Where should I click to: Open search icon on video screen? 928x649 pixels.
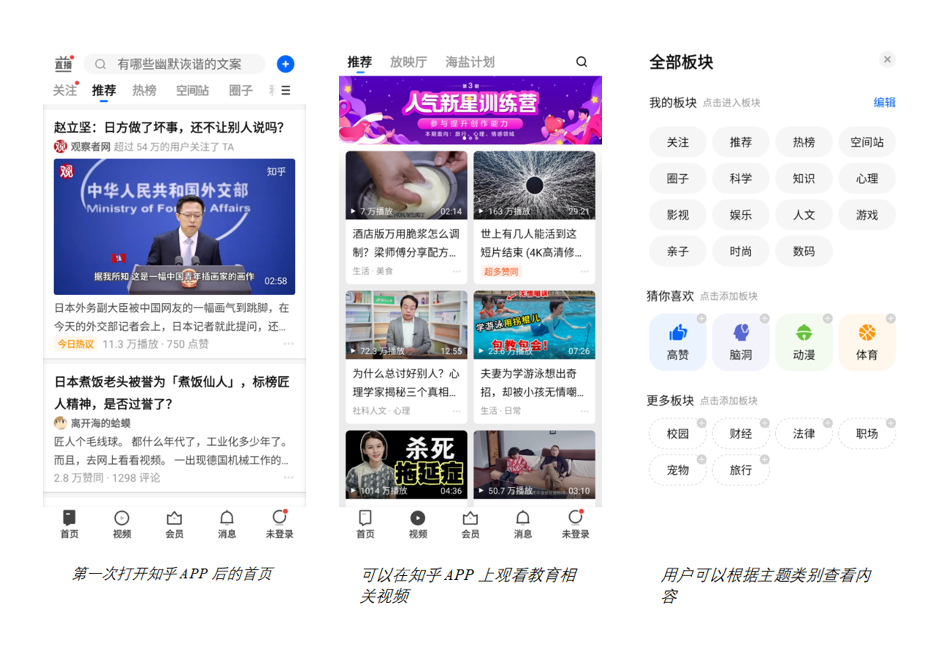pyautogui.click(x=582, y=62)
